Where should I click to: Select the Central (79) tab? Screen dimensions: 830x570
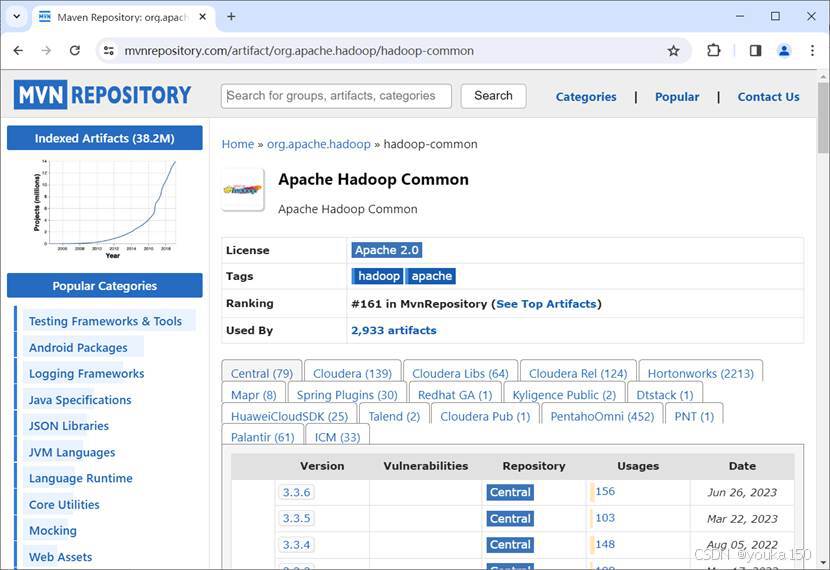pos(261,373)
